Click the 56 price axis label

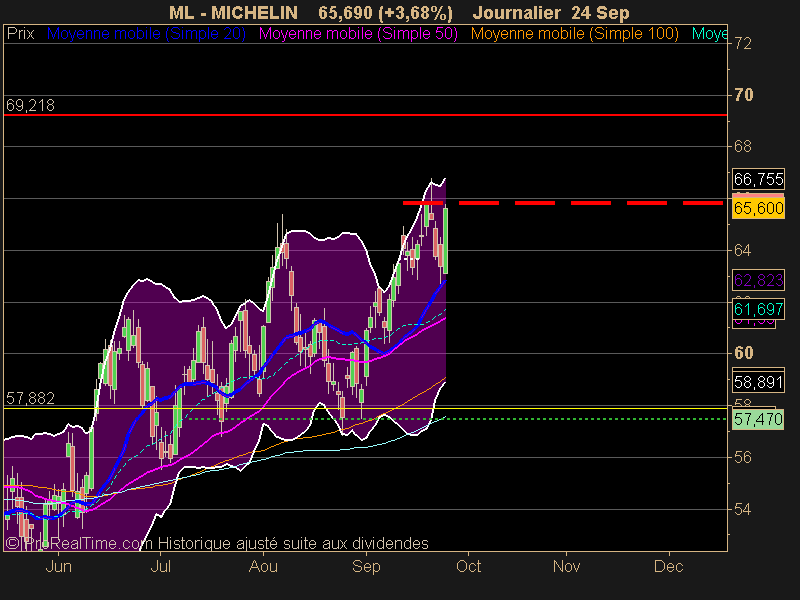tap(743, 458)
